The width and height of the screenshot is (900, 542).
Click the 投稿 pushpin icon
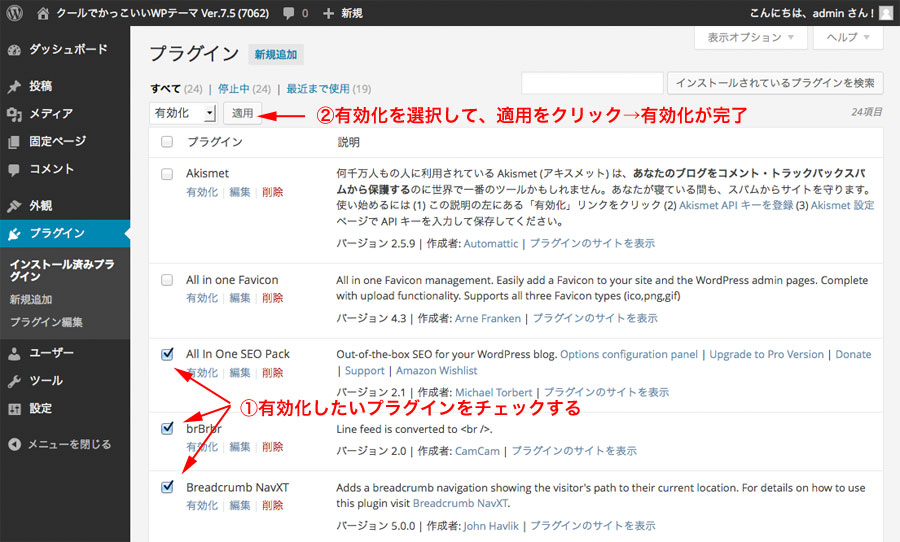pyautogui.click(x=14, y=87)
